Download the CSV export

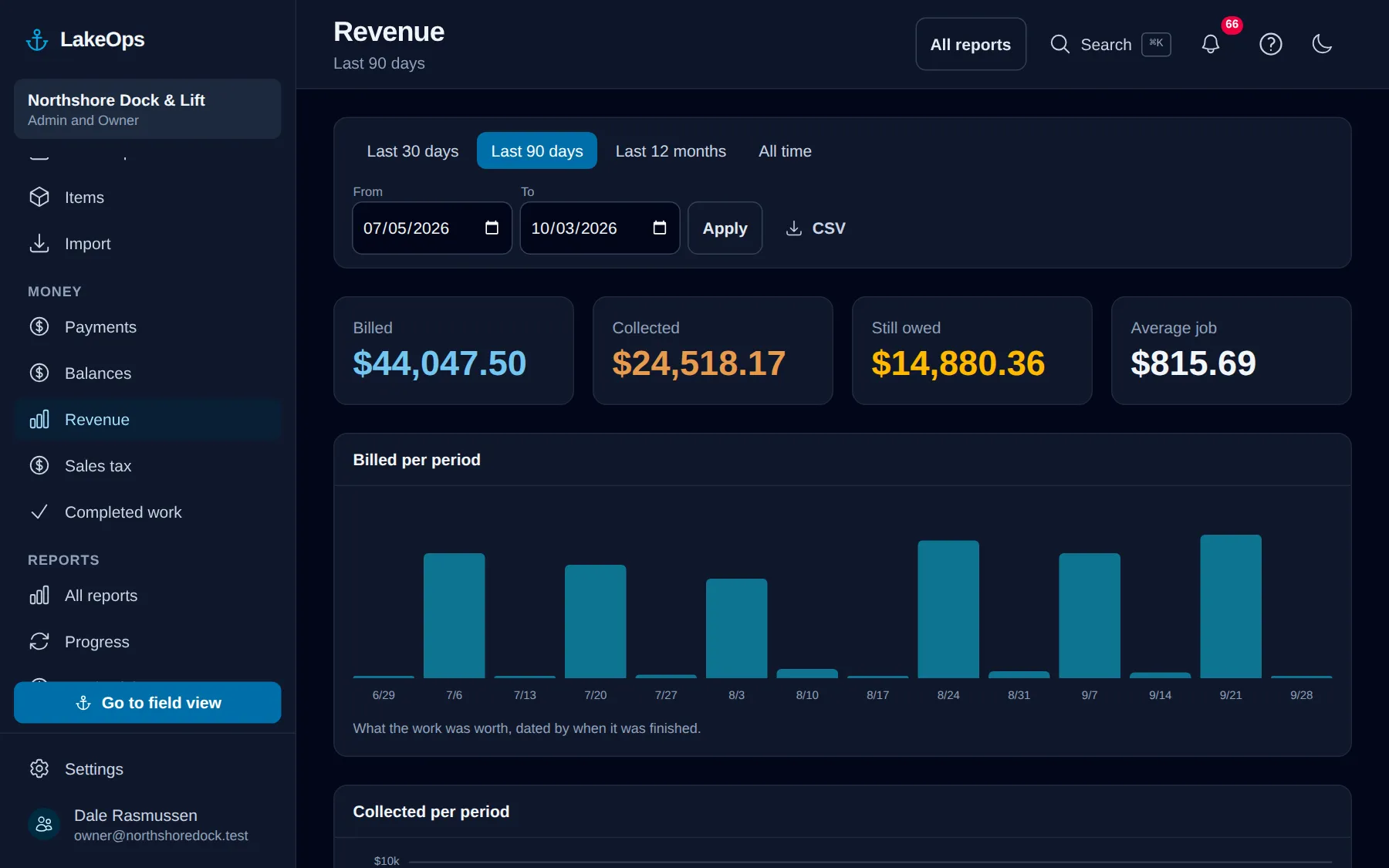(x=816, y=228)
